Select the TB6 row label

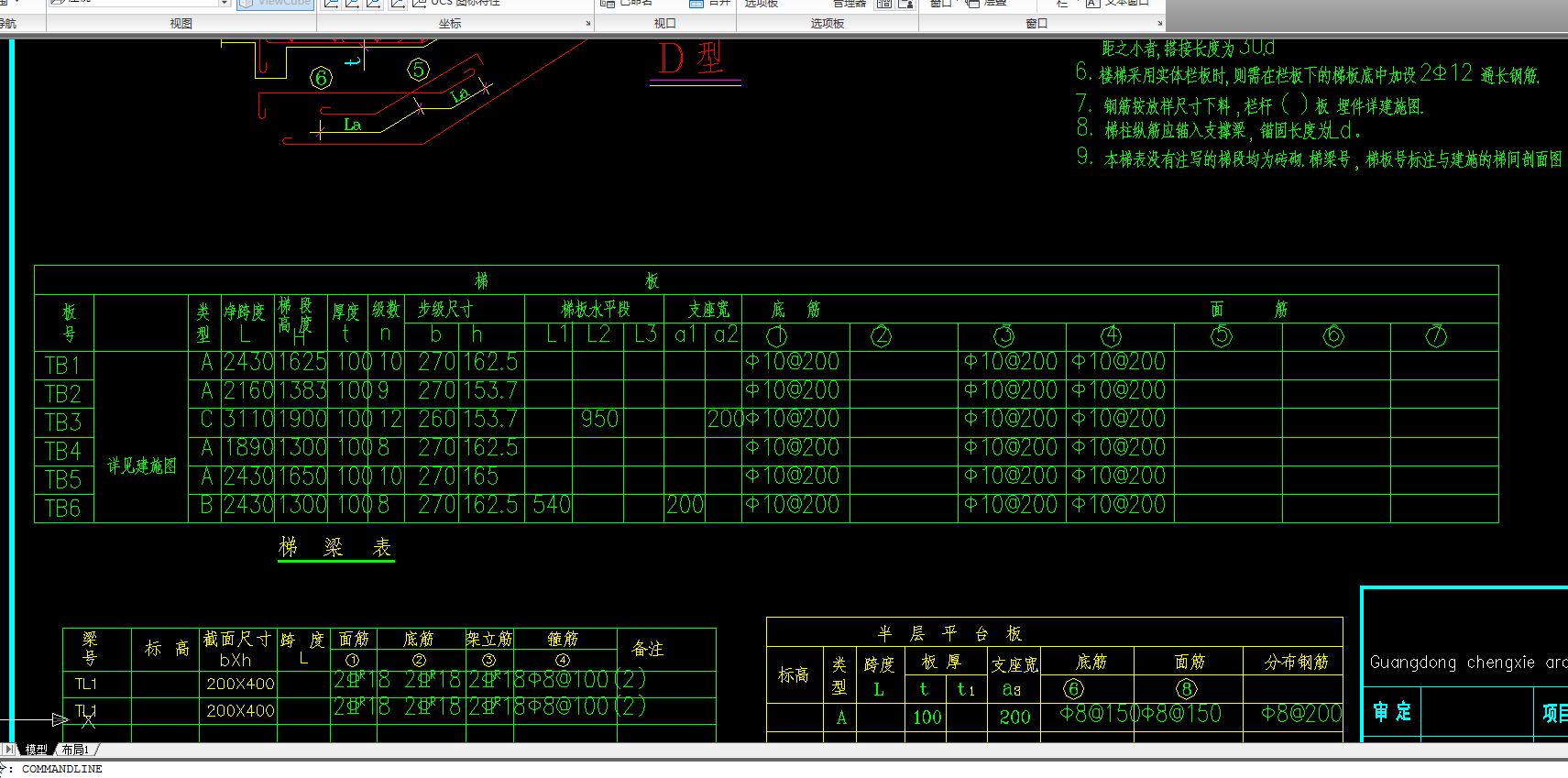[x=62, y=509]
